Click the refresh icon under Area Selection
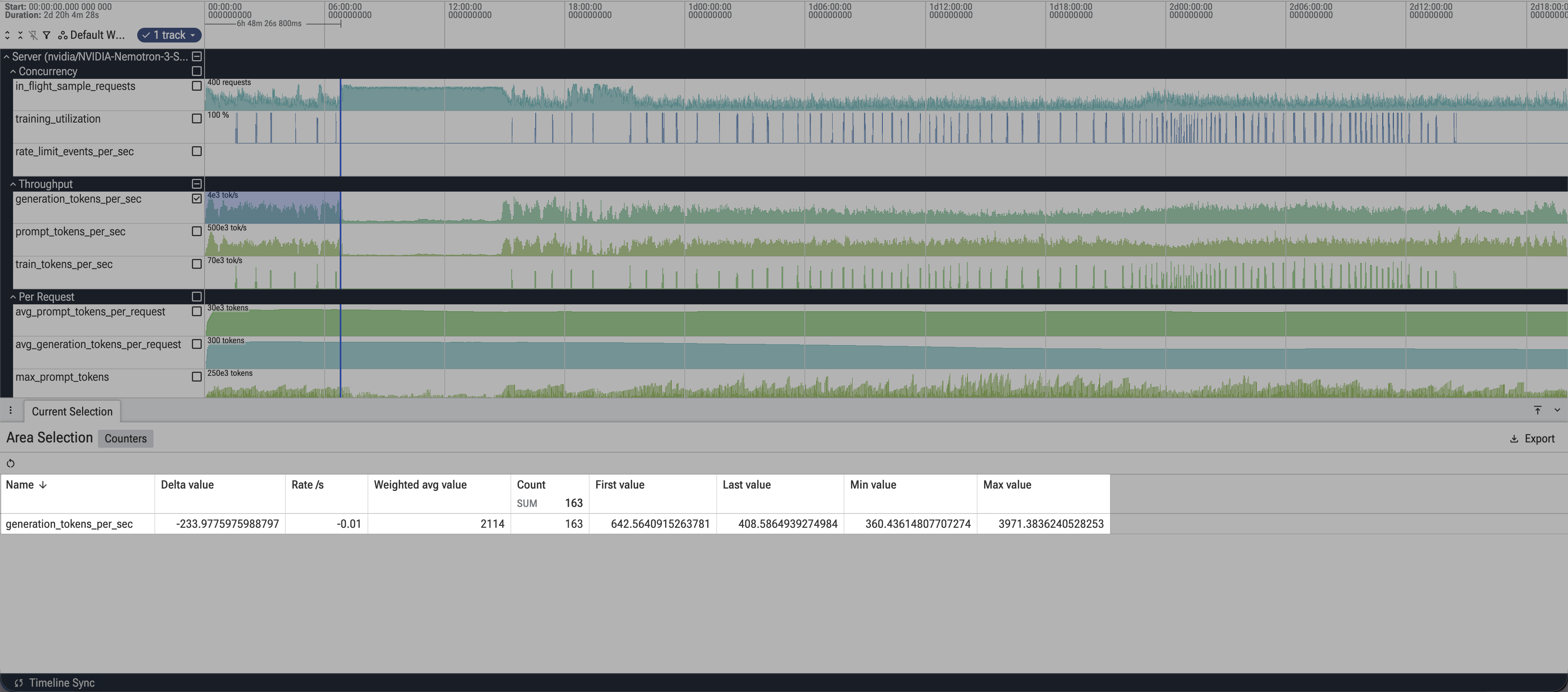 pyautogui.click(x=10, y=464)
